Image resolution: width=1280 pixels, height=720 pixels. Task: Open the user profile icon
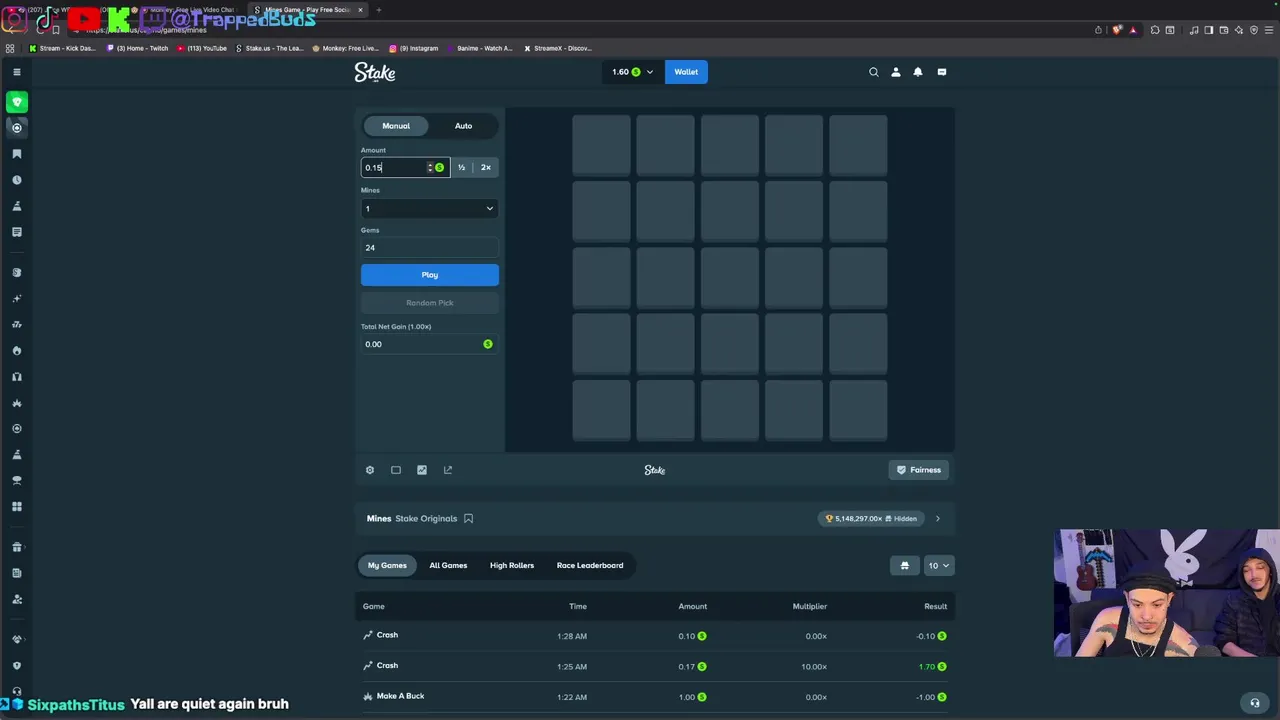click(x=896, y=72)
